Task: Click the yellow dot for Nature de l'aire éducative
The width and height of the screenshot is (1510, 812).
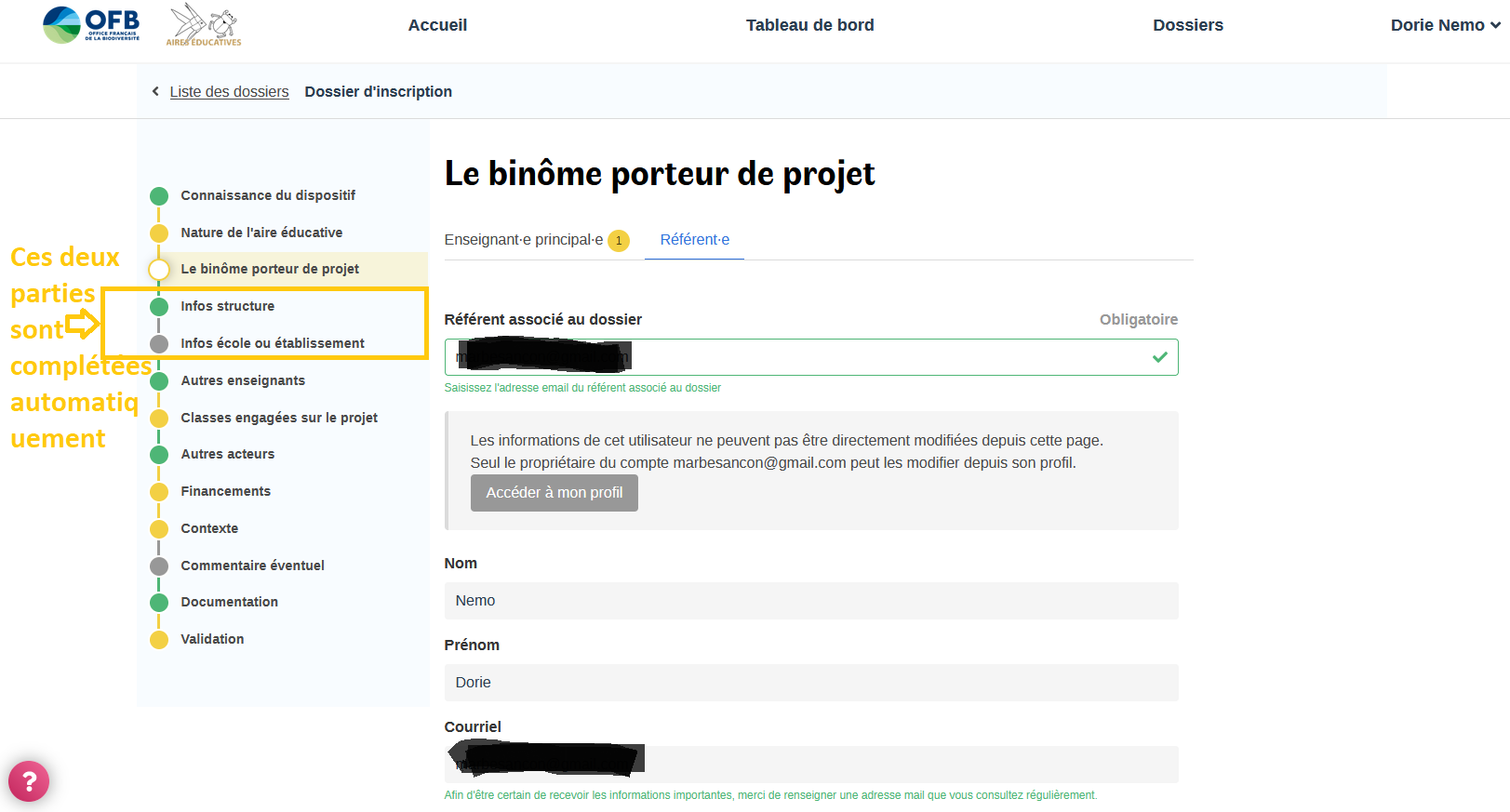Action: point(159,233)
